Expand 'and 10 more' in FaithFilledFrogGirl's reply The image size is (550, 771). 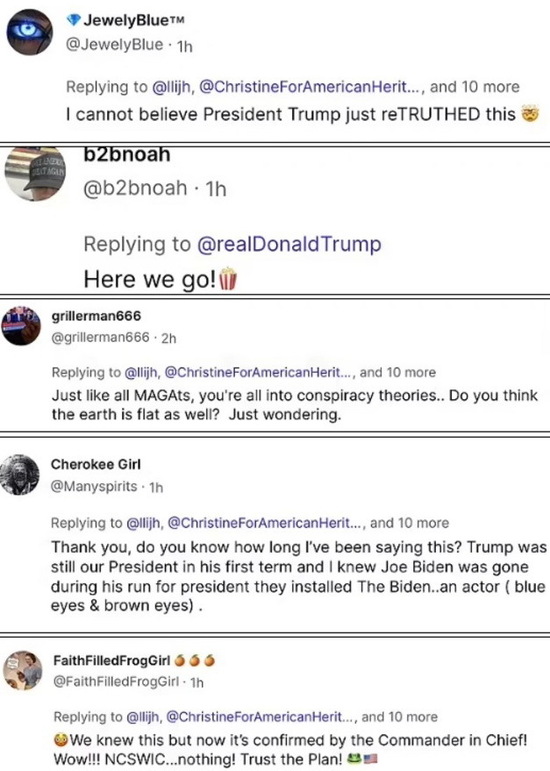click(x=399, y=717)
